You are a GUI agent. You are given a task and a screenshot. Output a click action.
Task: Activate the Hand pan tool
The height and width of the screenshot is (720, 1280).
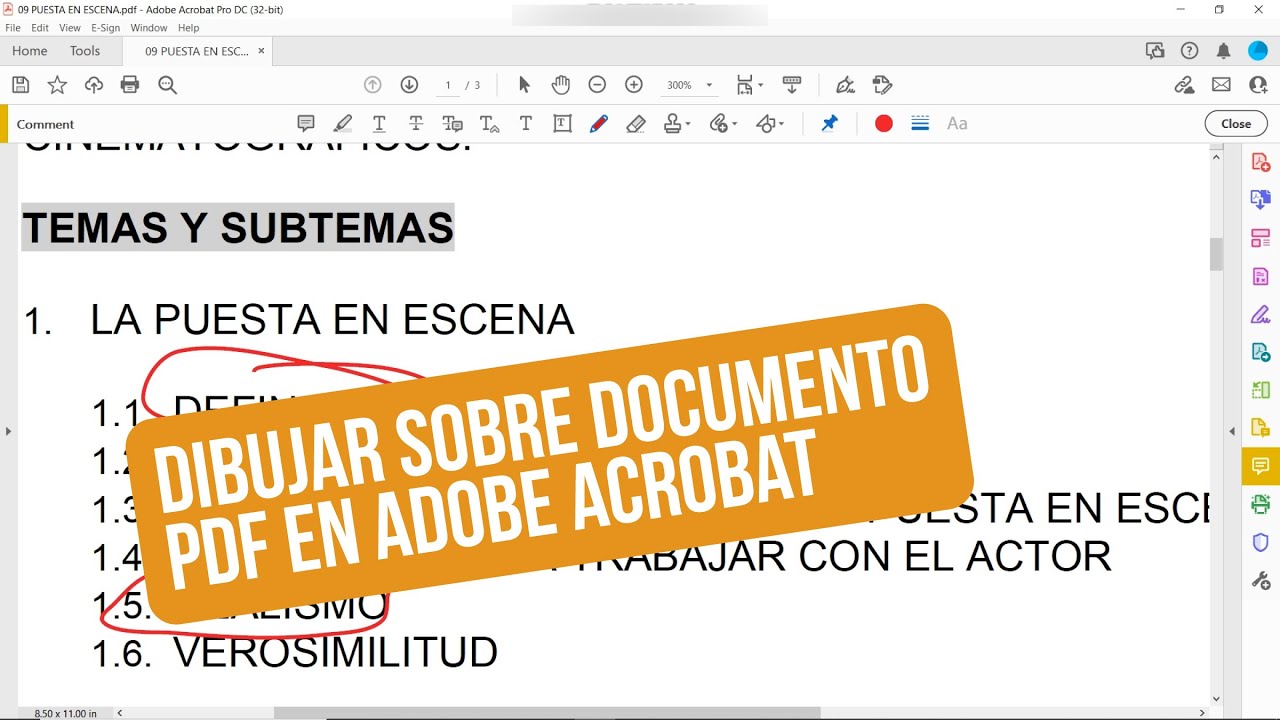coord(560,85)
